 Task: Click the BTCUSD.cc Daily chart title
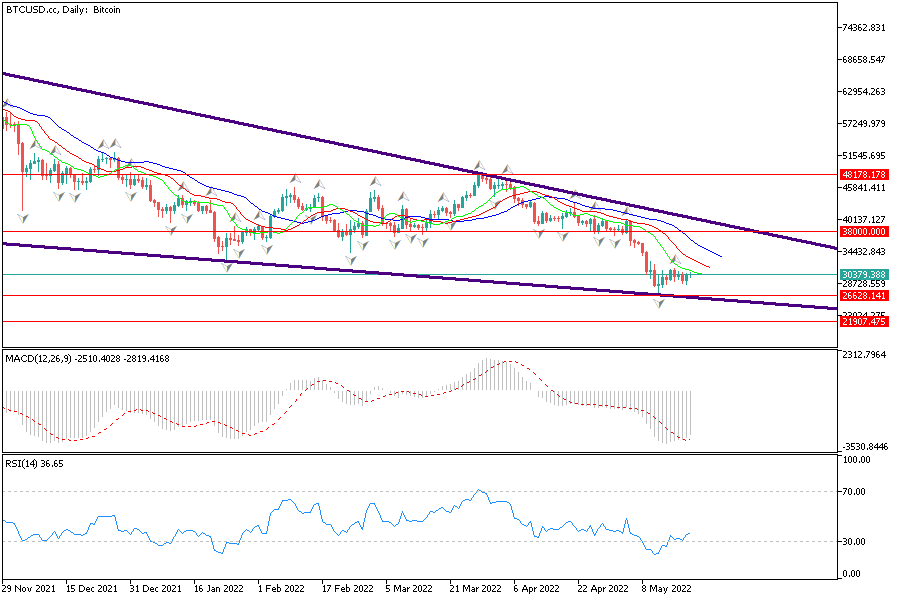coord(62,9)
